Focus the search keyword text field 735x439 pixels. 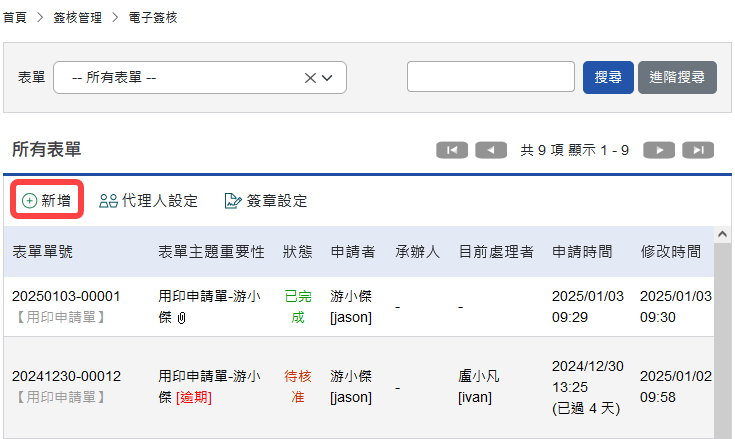point(491,76)
